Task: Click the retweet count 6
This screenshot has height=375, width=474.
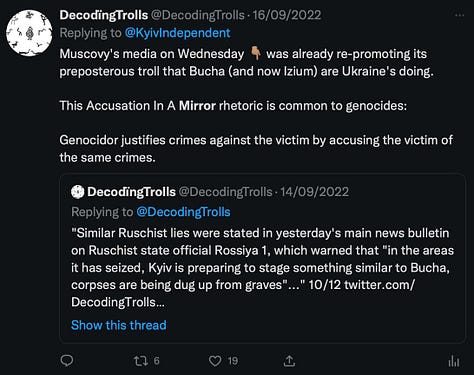Action: click(x=157, y=361)
